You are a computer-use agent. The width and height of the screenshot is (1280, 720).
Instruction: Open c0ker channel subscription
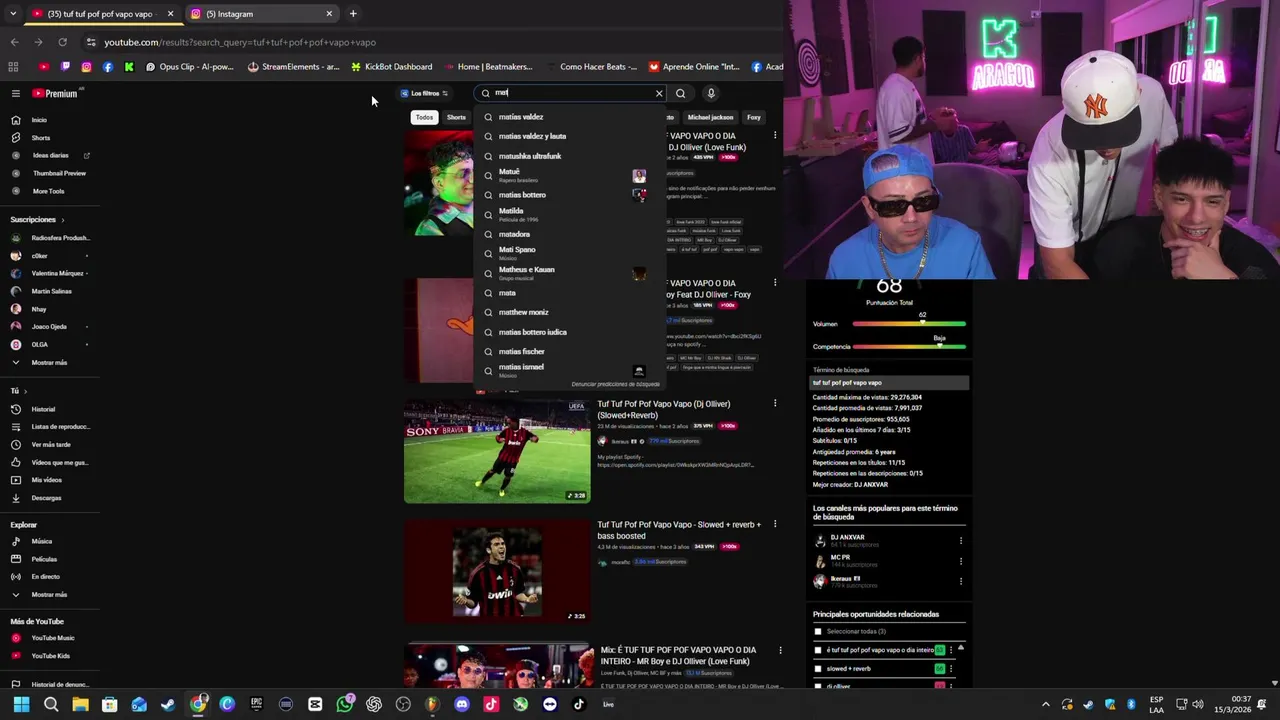(x=40, y=256)
